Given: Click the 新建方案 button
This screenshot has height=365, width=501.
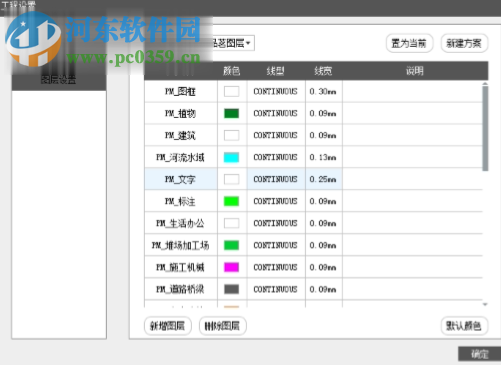Looking at the screenshot, I should tap(464, 43).
